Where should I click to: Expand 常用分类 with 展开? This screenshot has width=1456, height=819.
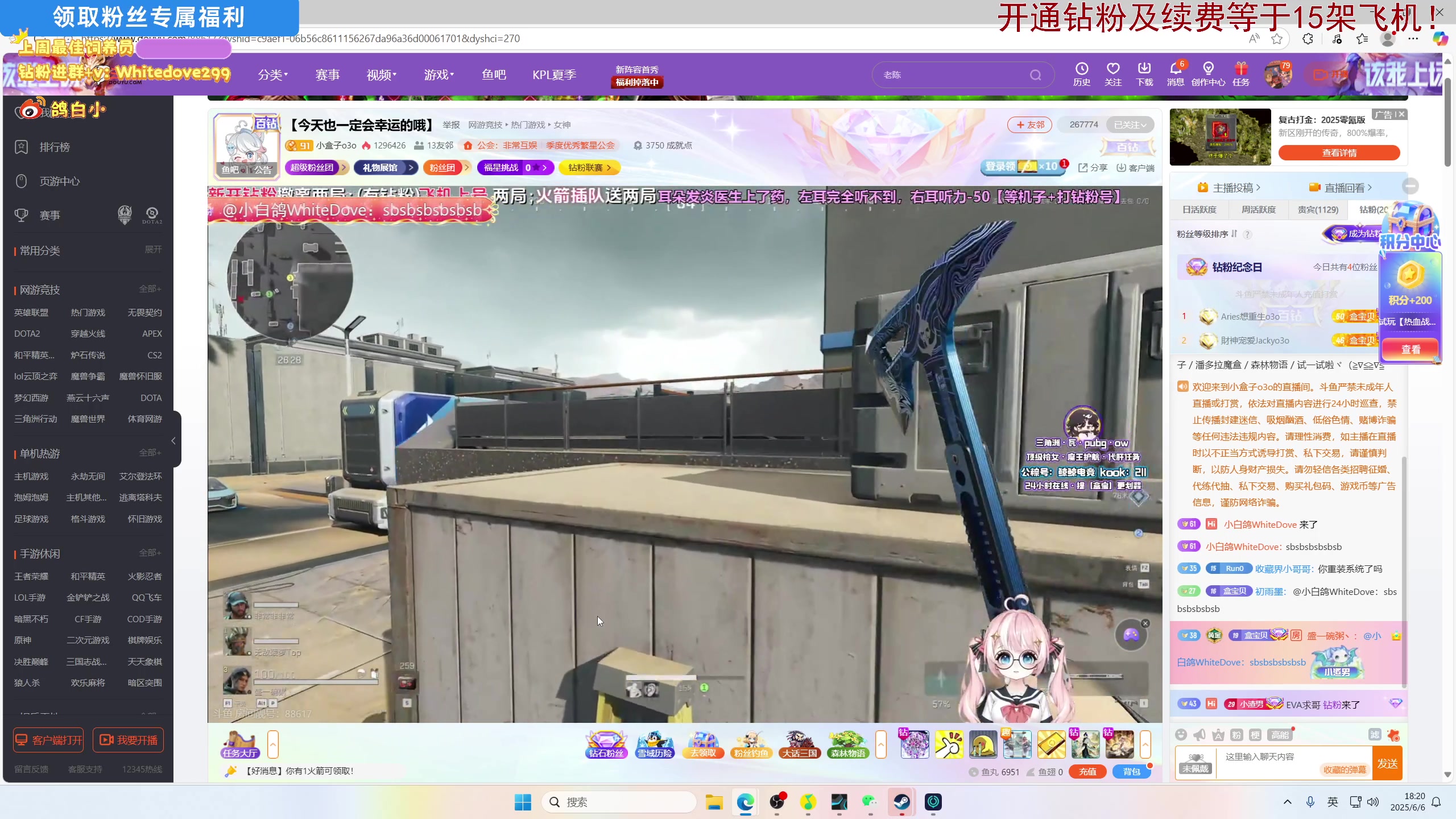coord(153,250)
